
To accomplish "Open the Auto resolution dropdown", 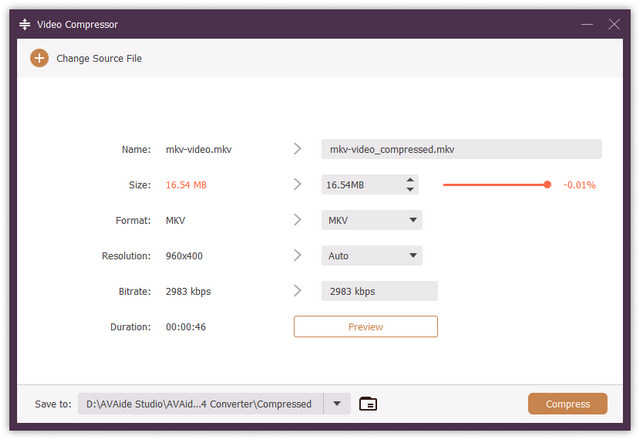I will click(x=412, y=256).
